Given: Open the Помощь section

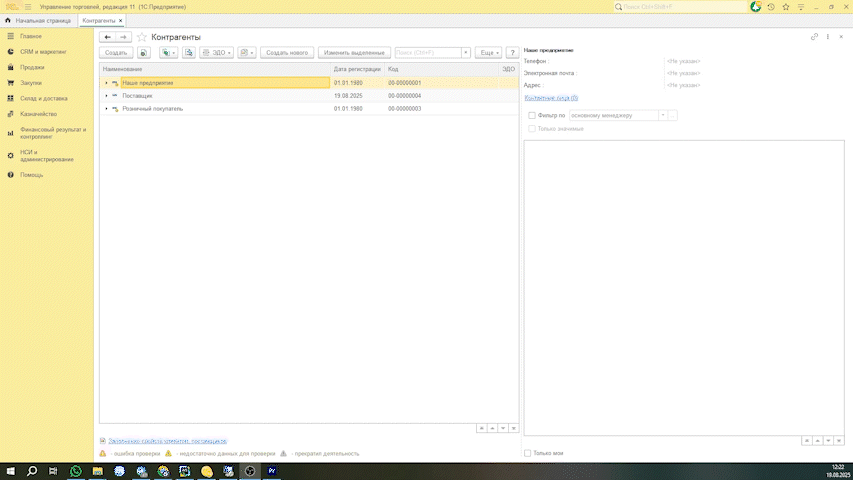Looking at the screenshot, I should click(32, 175).
